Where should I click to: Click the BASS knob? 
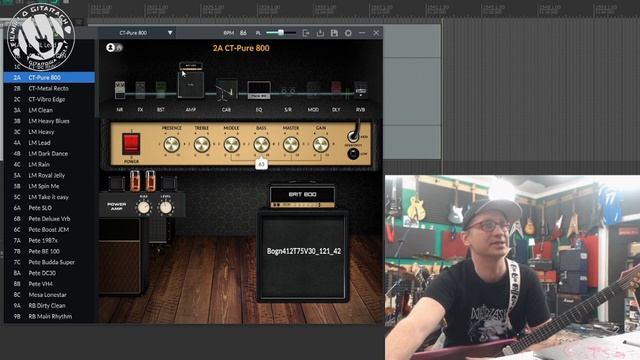[x=261, y=144]
